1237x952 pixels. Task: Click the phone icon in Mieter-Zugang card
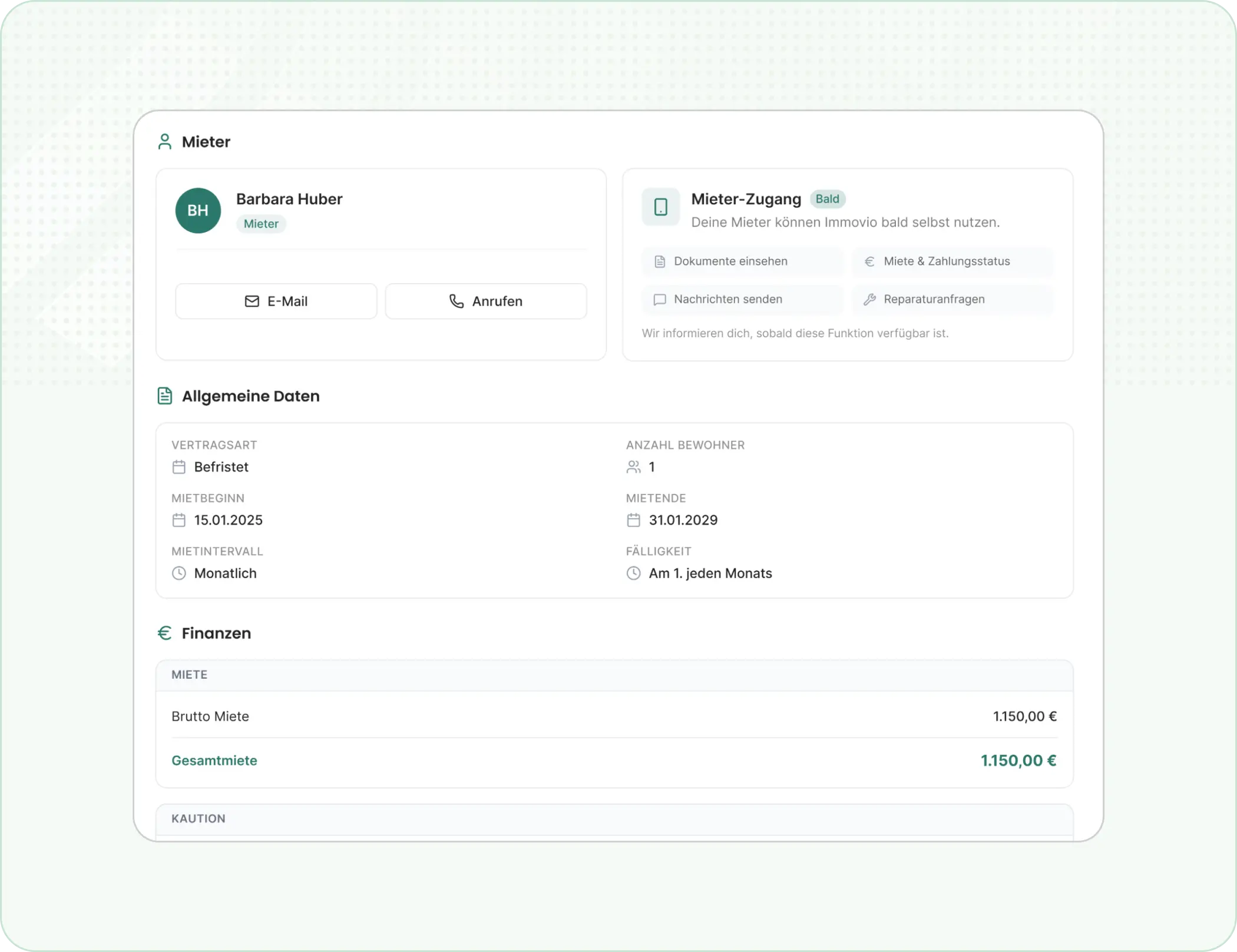(x=660, y=207)
